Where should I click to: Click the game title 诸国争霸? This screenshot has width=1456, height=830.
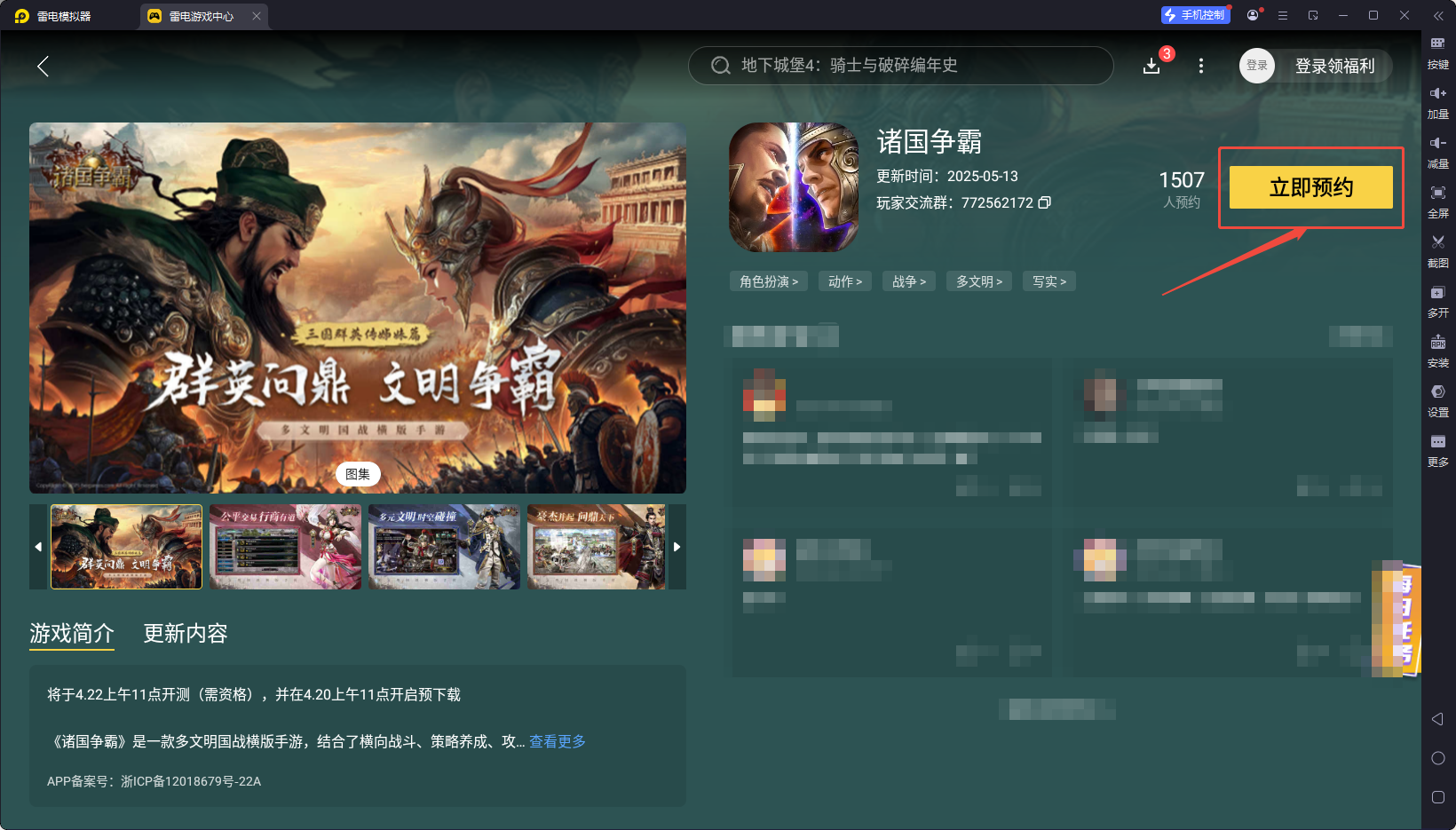pos(930,142)
